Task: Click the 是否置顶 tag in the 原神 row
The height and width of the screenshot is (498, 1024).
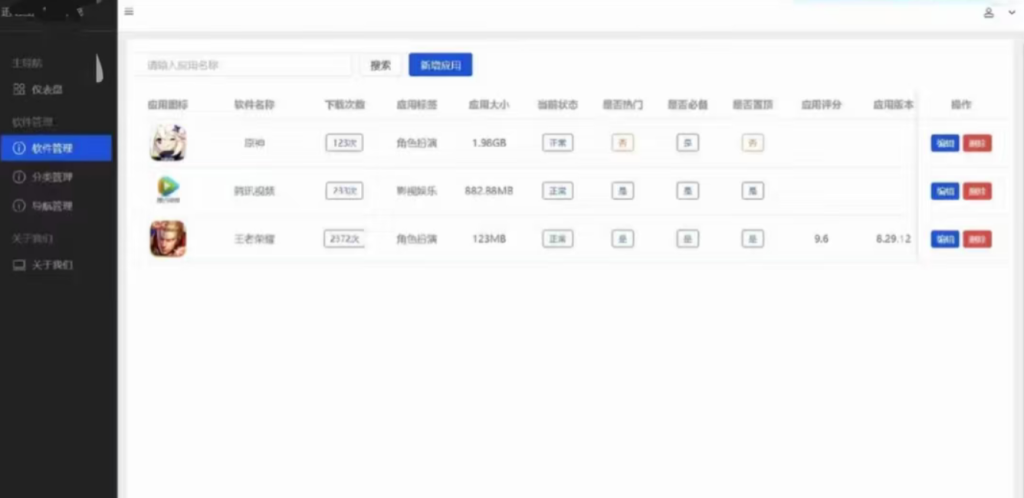Action: (753, 143)
